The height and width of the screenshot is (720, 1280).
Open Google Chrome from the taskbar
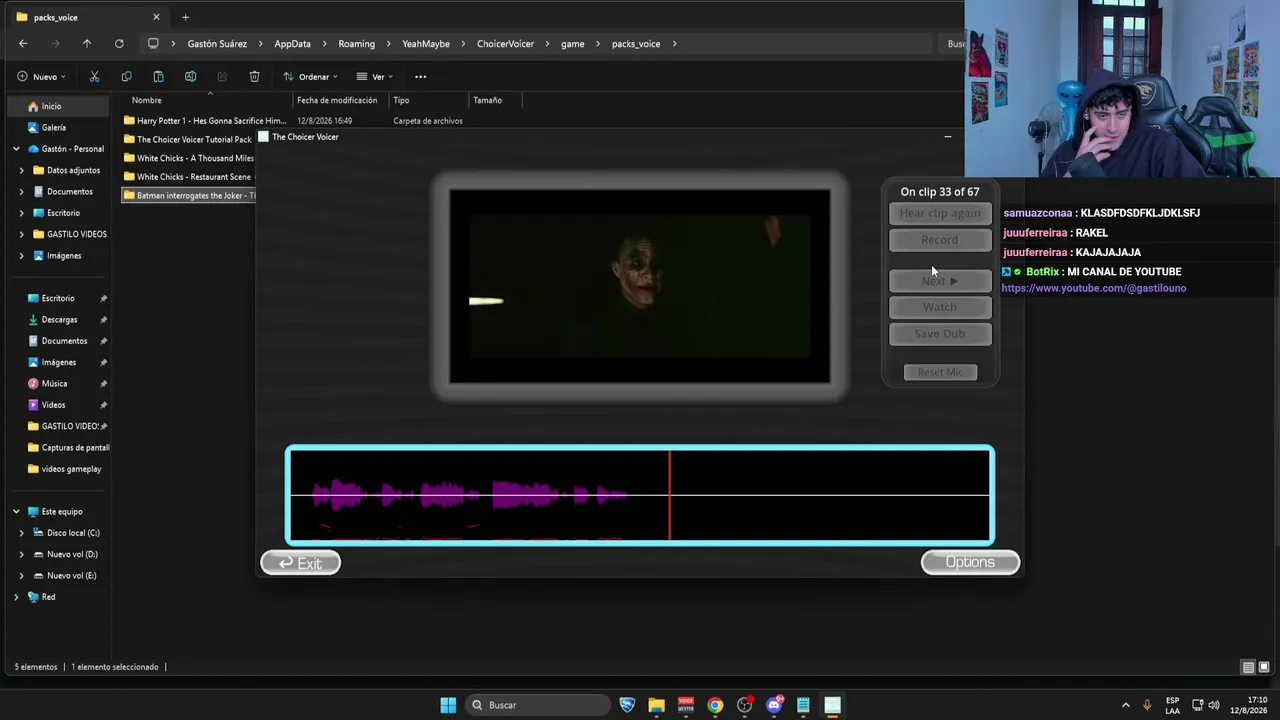point(715,705)
